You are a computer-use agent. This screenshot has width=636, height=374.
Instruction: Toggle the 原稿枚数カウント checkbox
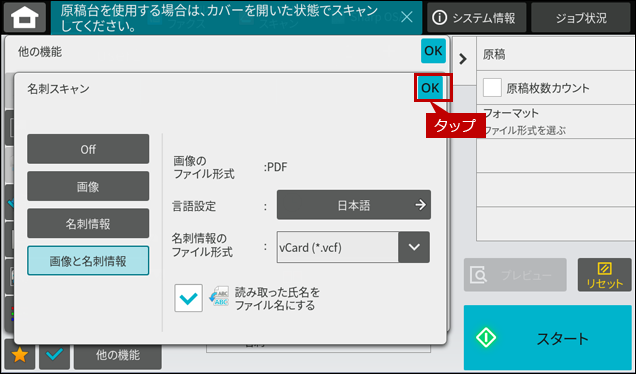coord(492,88)
